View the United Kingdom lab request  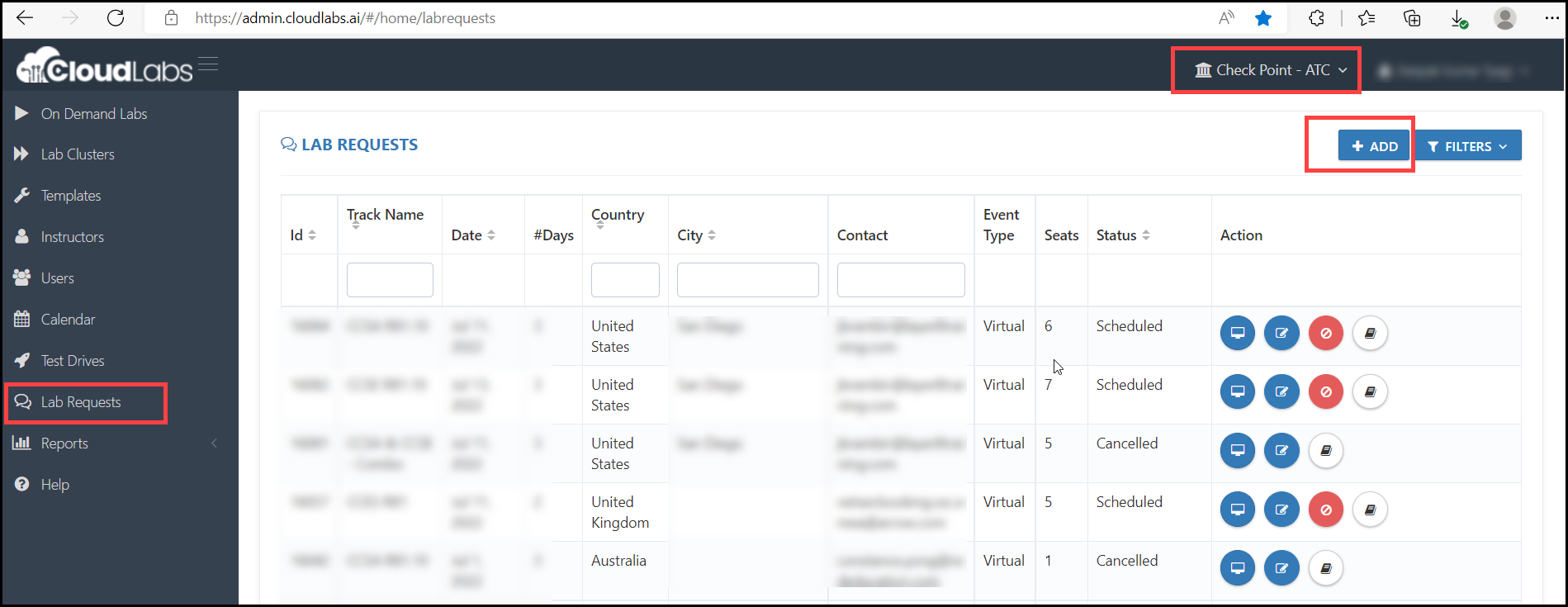pos(1238,509)
